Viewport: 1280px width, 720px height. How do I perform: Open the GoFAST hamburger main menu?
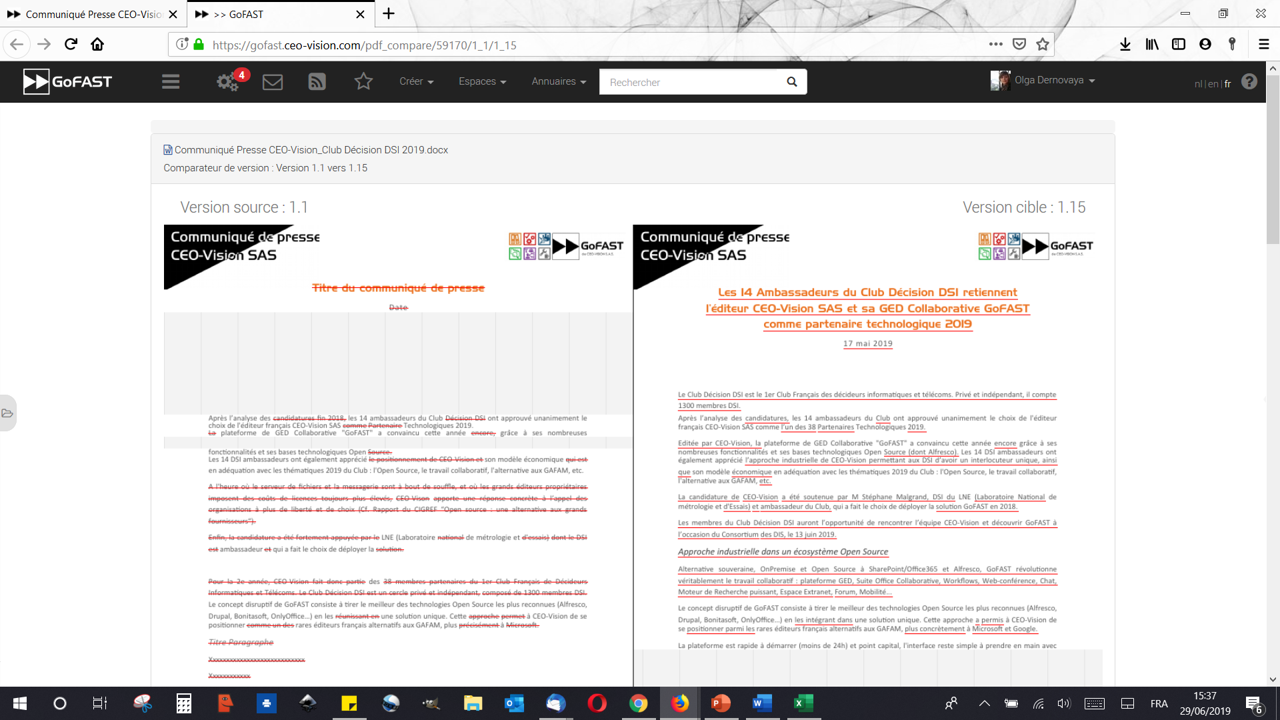coord(171,82)
